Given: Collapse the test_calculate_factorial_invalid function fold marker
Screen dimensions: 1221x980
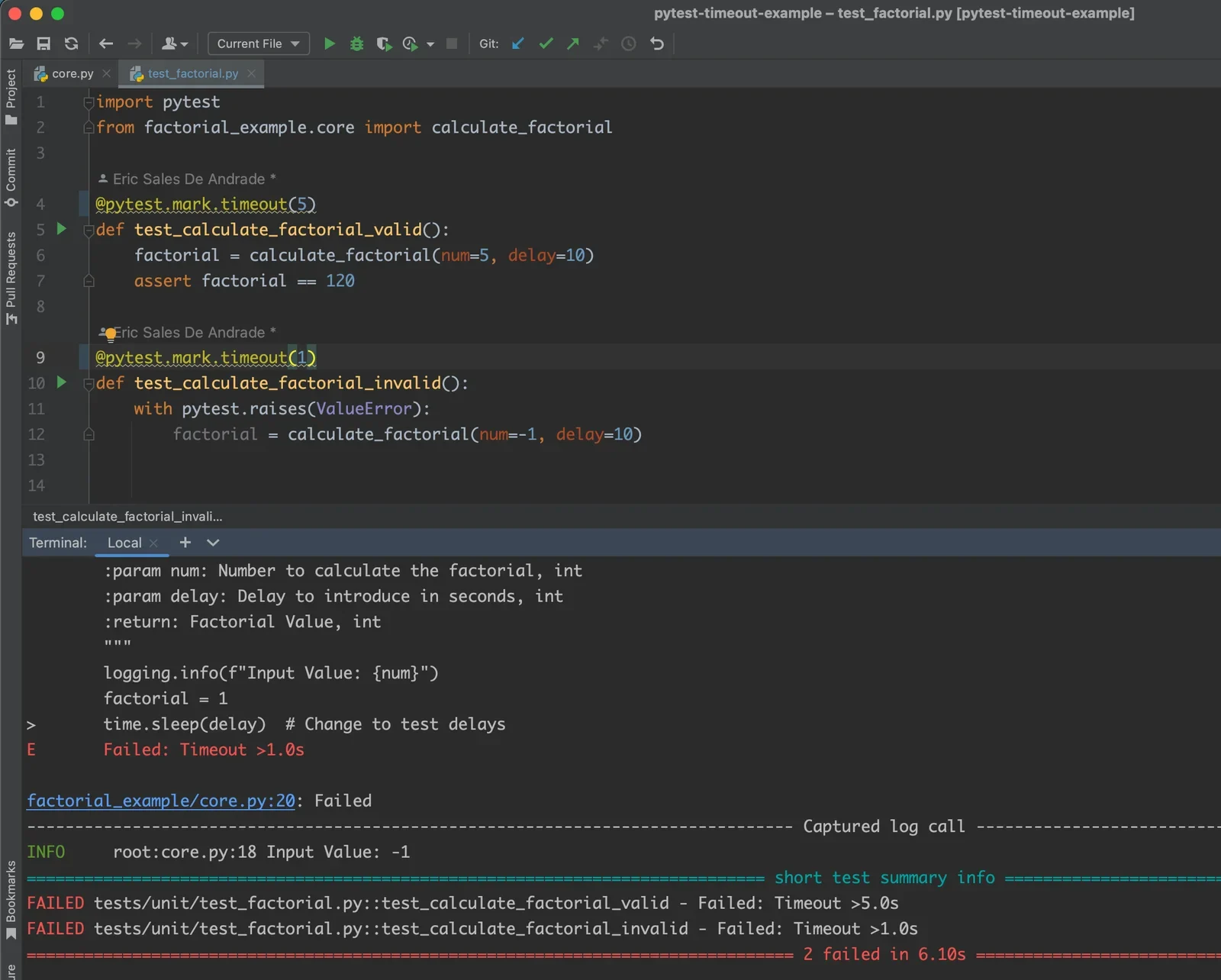Looking at the screenshot, I should coord(89,383).
